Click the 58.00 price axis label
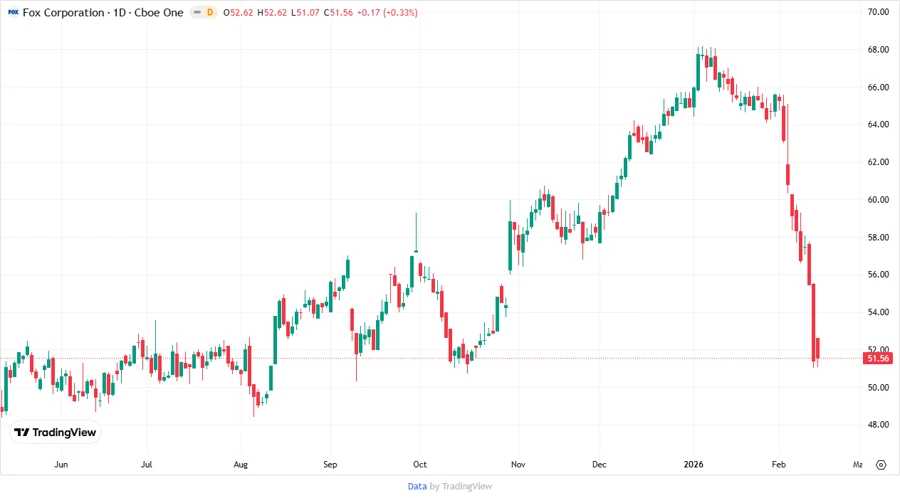Viewport: 900px width, 498px height. [878, 238]
